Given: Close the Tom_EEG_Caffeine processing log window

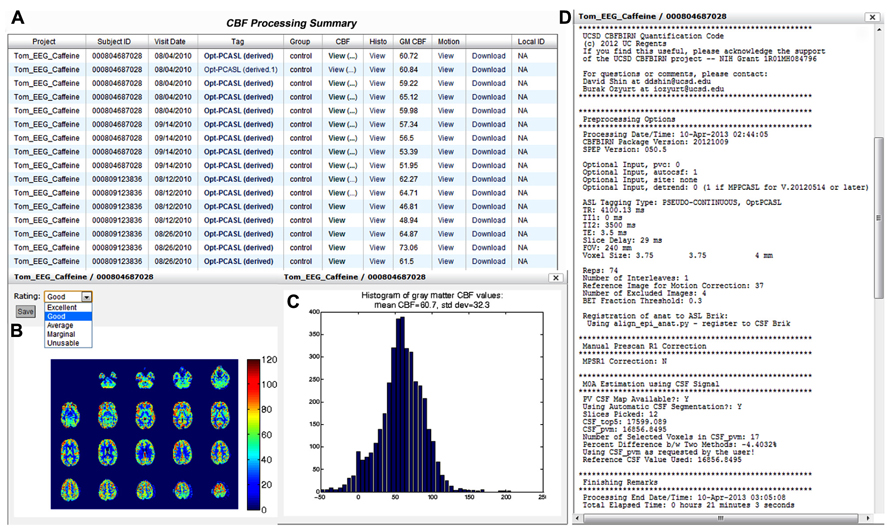Looking at the screenshot, I should pyautogui.click(x=872, y=17).
